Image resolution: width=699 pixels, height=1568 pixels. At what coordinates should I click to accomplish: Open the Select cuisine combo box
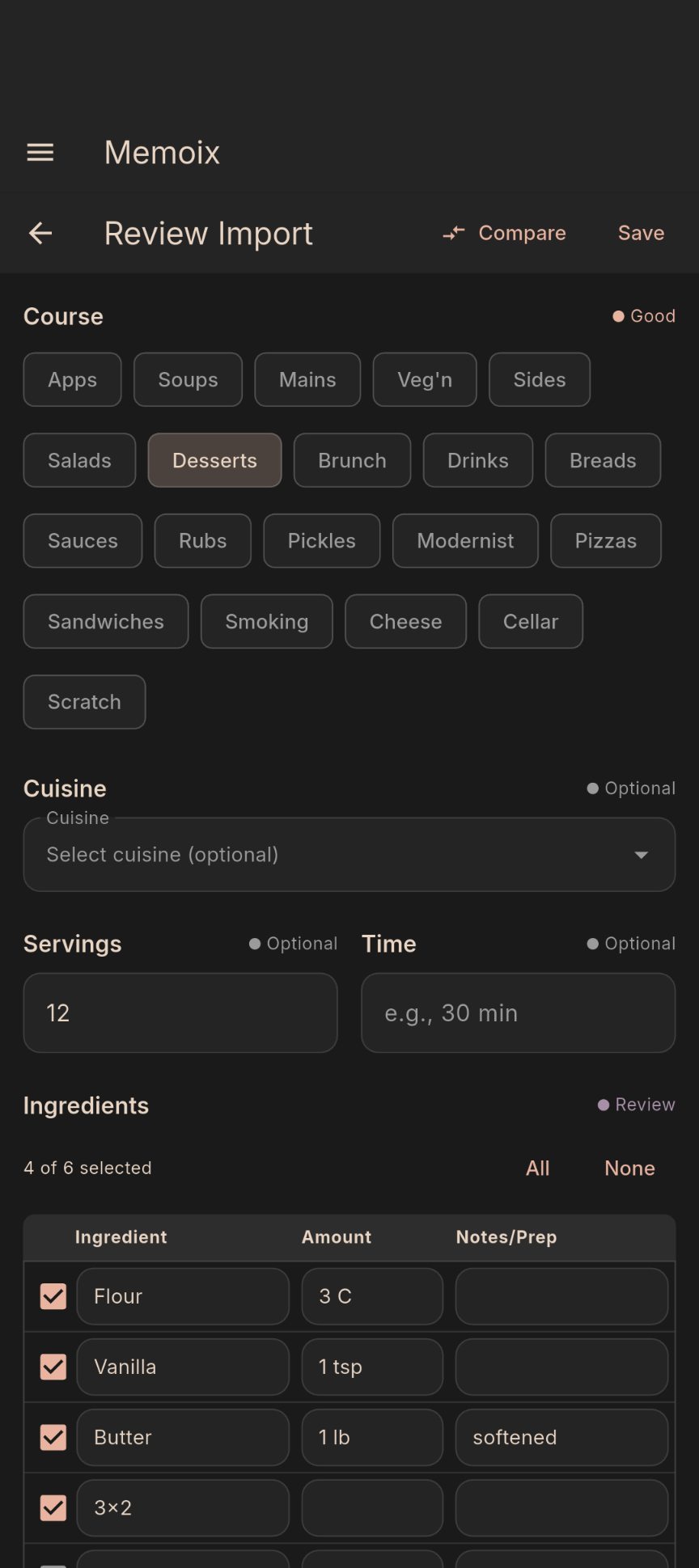pos(324,855)
